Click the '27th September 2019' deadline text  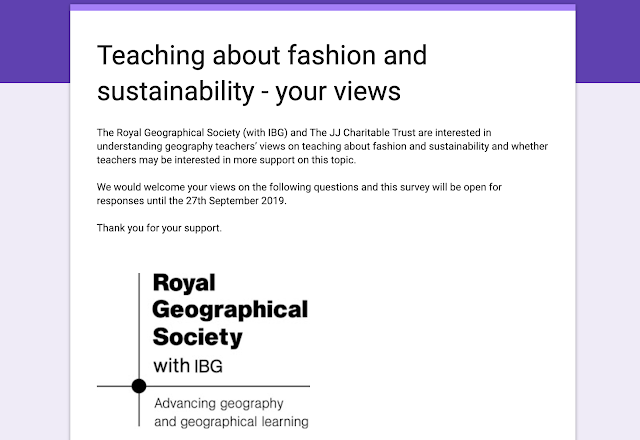point(236,201)
